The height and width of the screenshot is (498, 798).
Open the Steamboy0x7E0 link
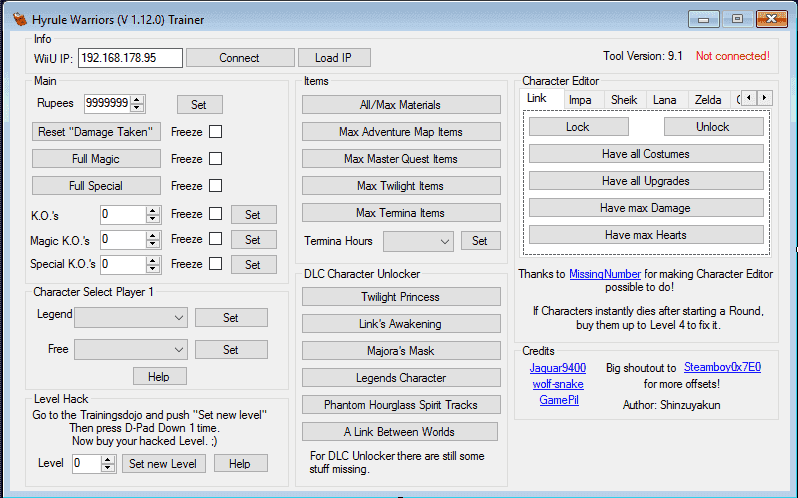pyautogui.click(x=722, y=367)
